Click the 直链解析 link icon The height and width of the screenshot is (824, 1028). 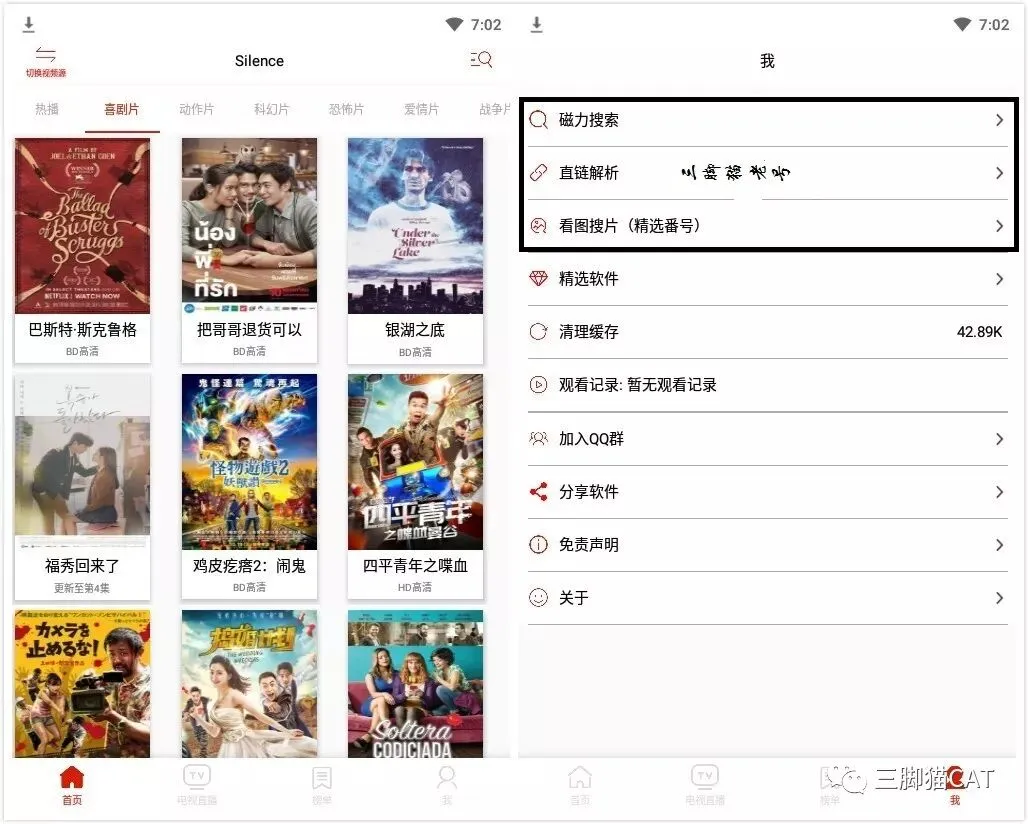tap(538, 173)
